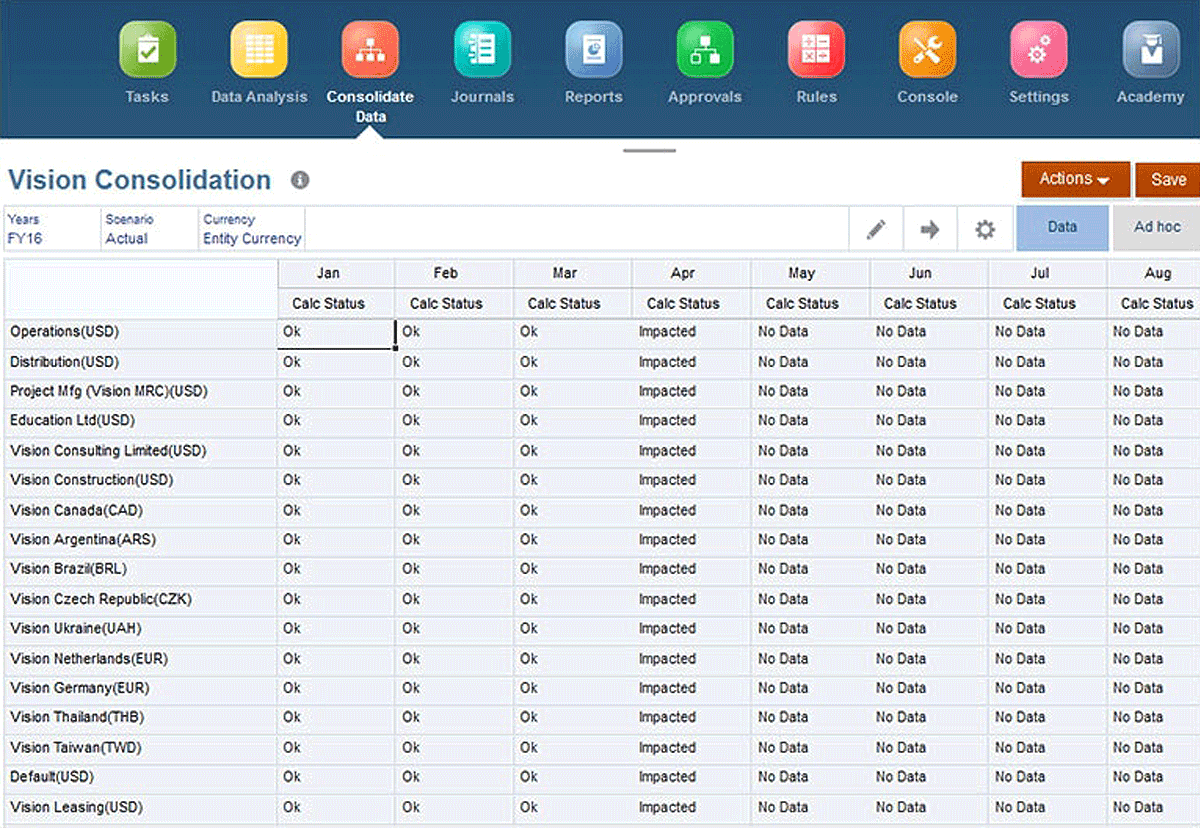Open the Reports icon
The width and height of the screenshot is (1200, 828).
[593, 50]
